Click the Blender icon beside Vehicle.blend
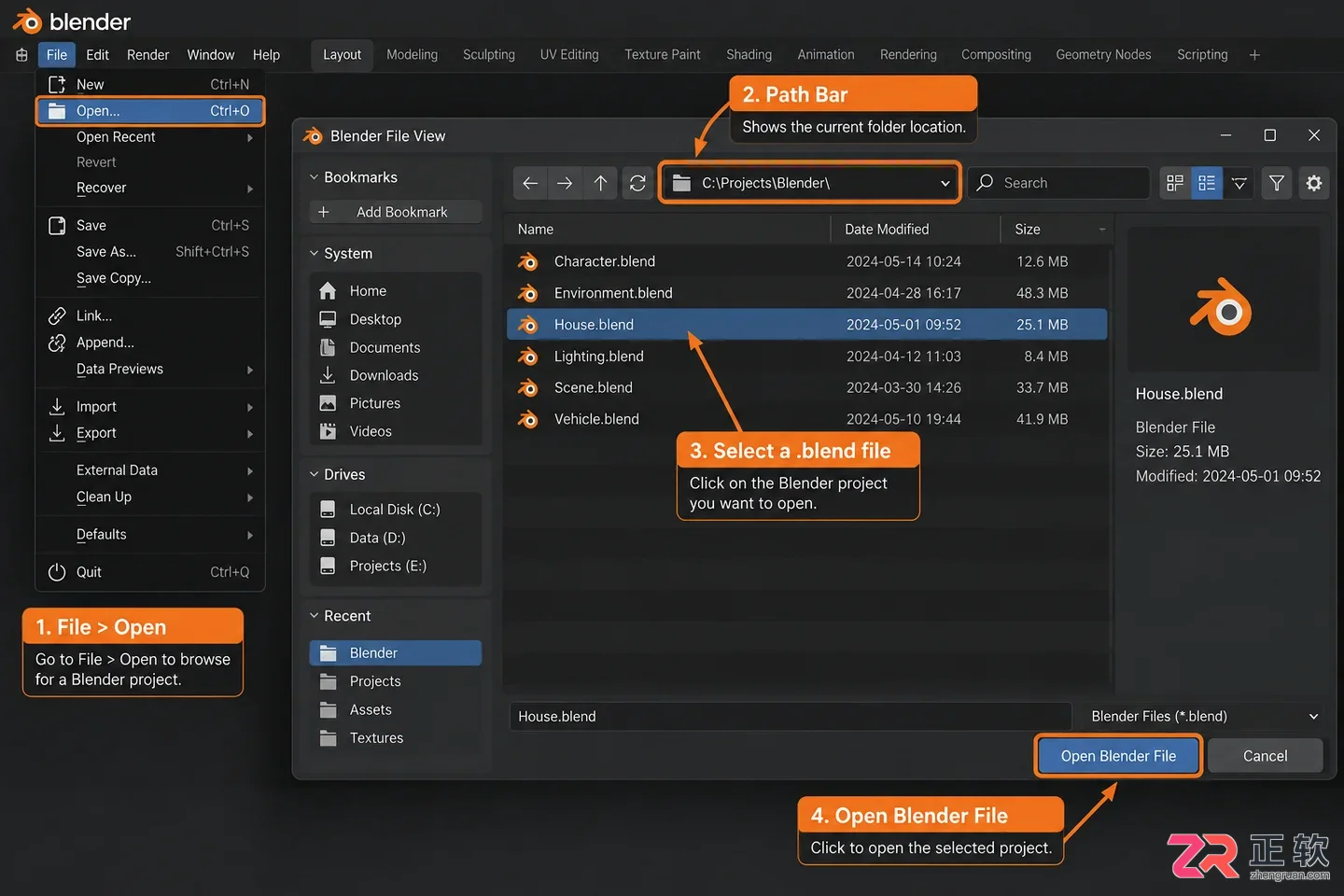Image resolution: width=1344 pixels, height=896 pixels. [528, 419]
